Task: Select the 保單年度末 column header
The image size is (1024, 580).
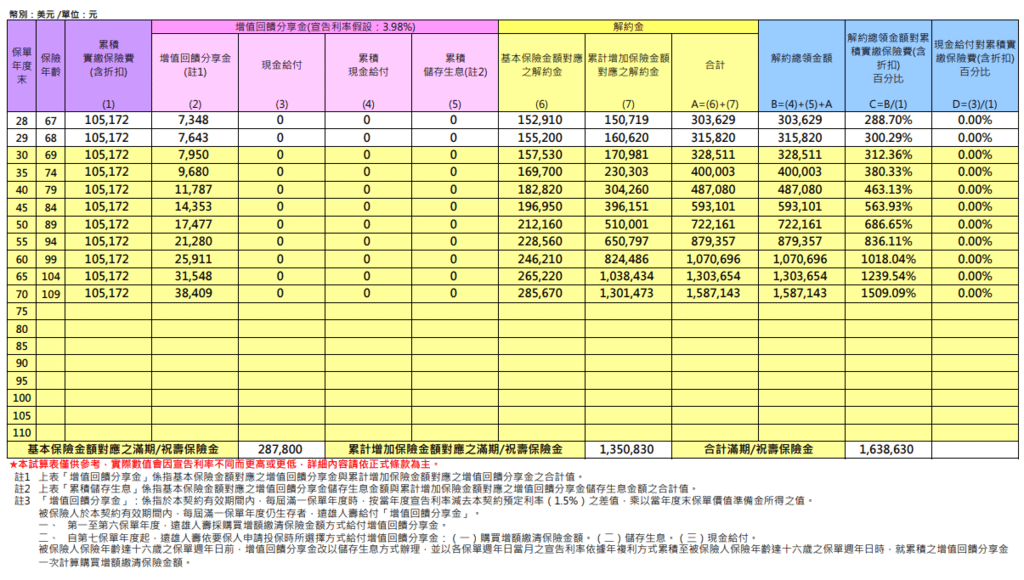Action: pyautogui.click(x=22, y=65)
